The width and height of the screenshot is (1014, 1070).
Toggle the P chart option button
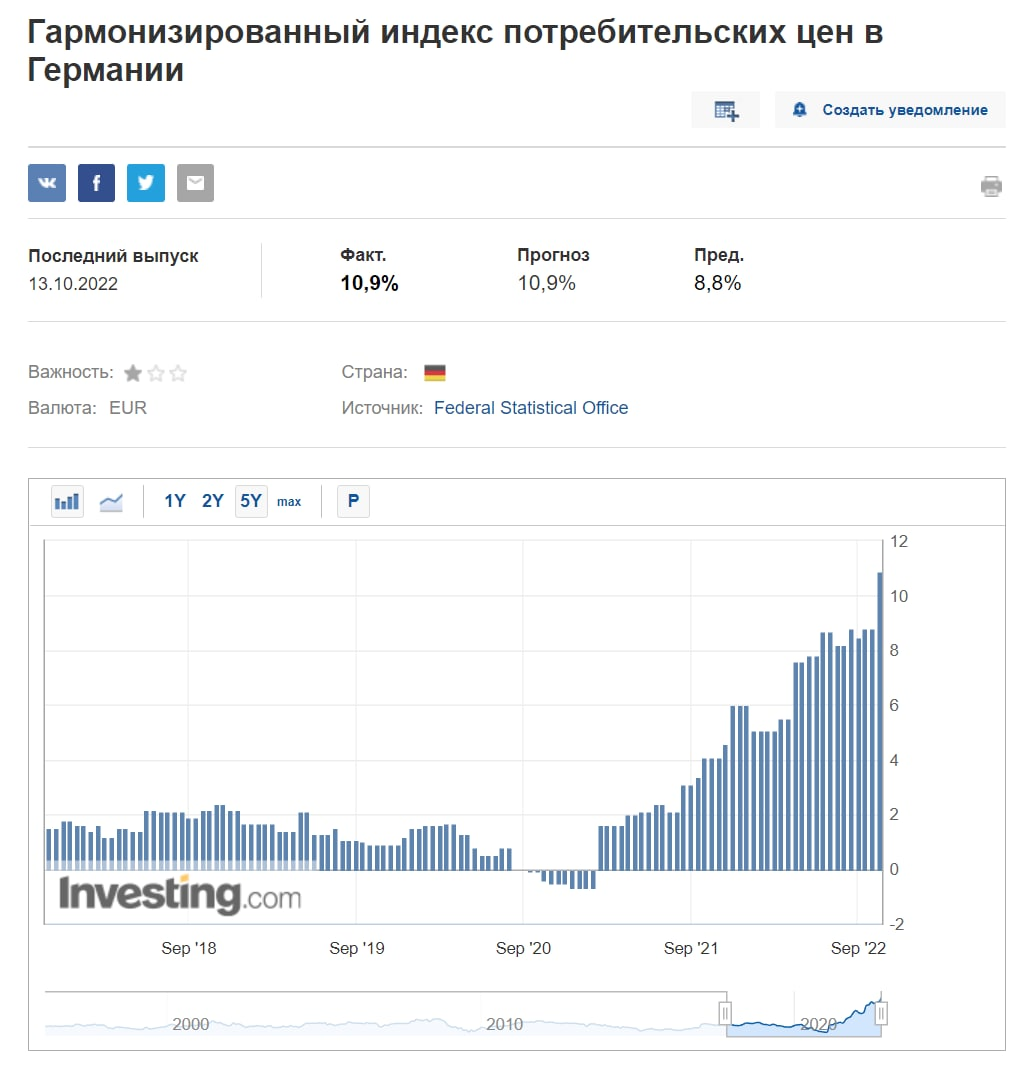point(353,501)
